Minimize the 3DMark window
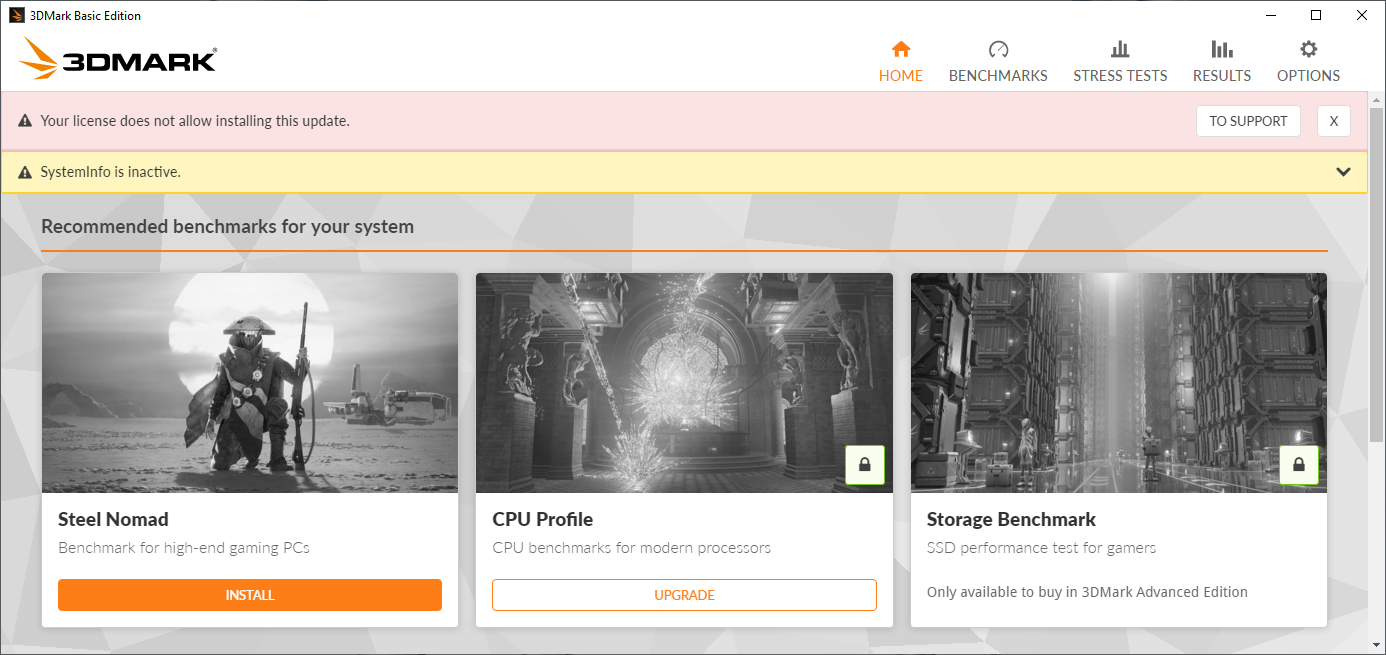 [1270, 15]
